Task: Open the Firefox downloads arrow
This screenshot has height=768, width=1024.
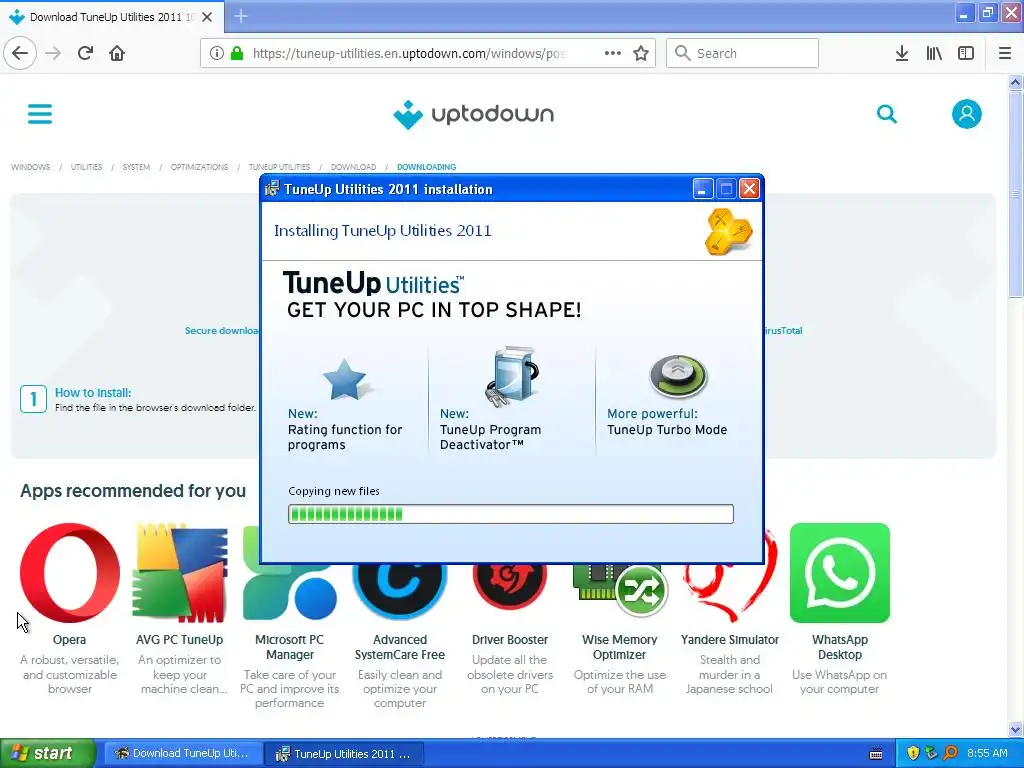Action: 902,53
